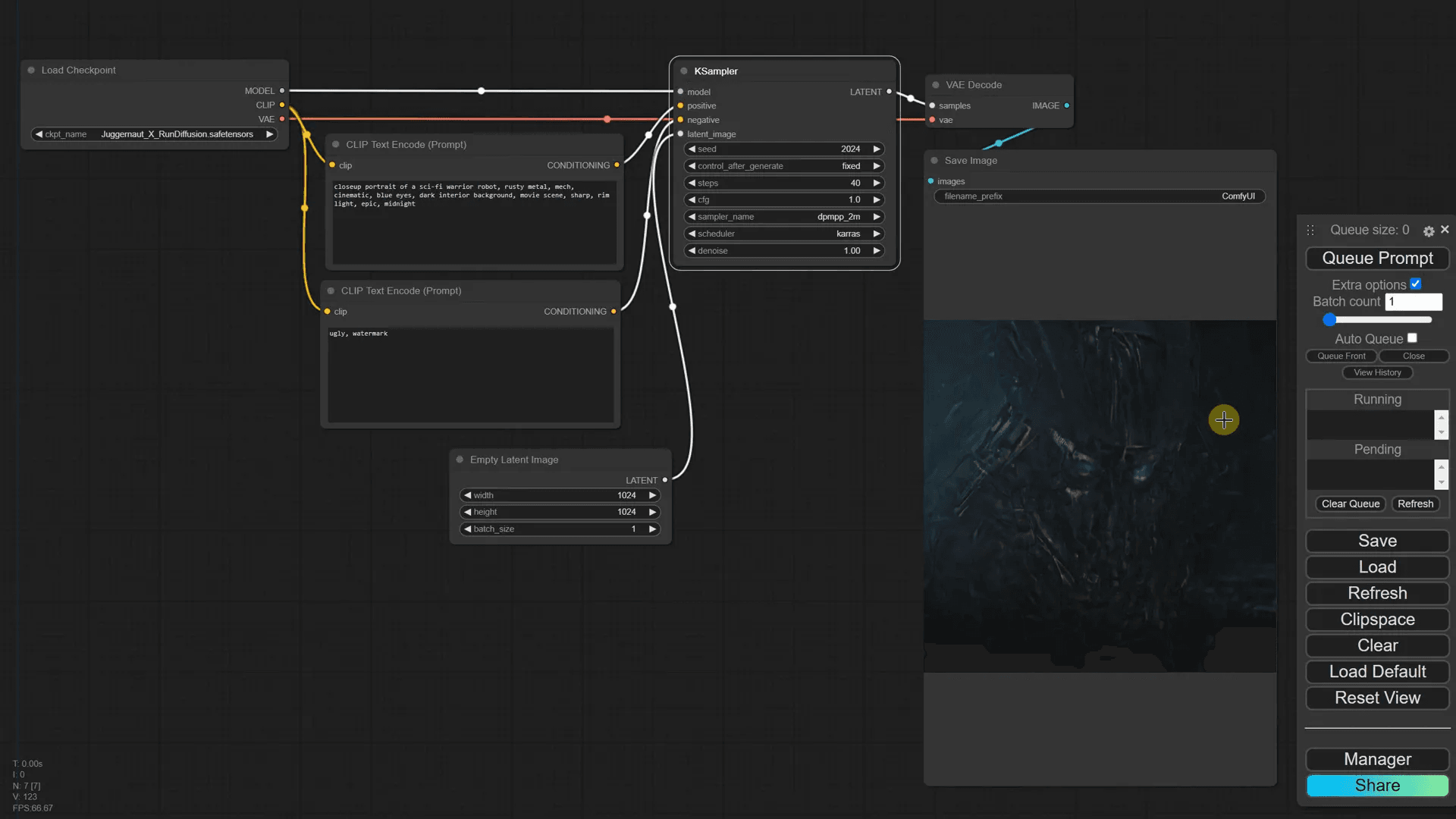
Task: Click the KSampler LATENT output connector
Action: [x=890, y=92]
